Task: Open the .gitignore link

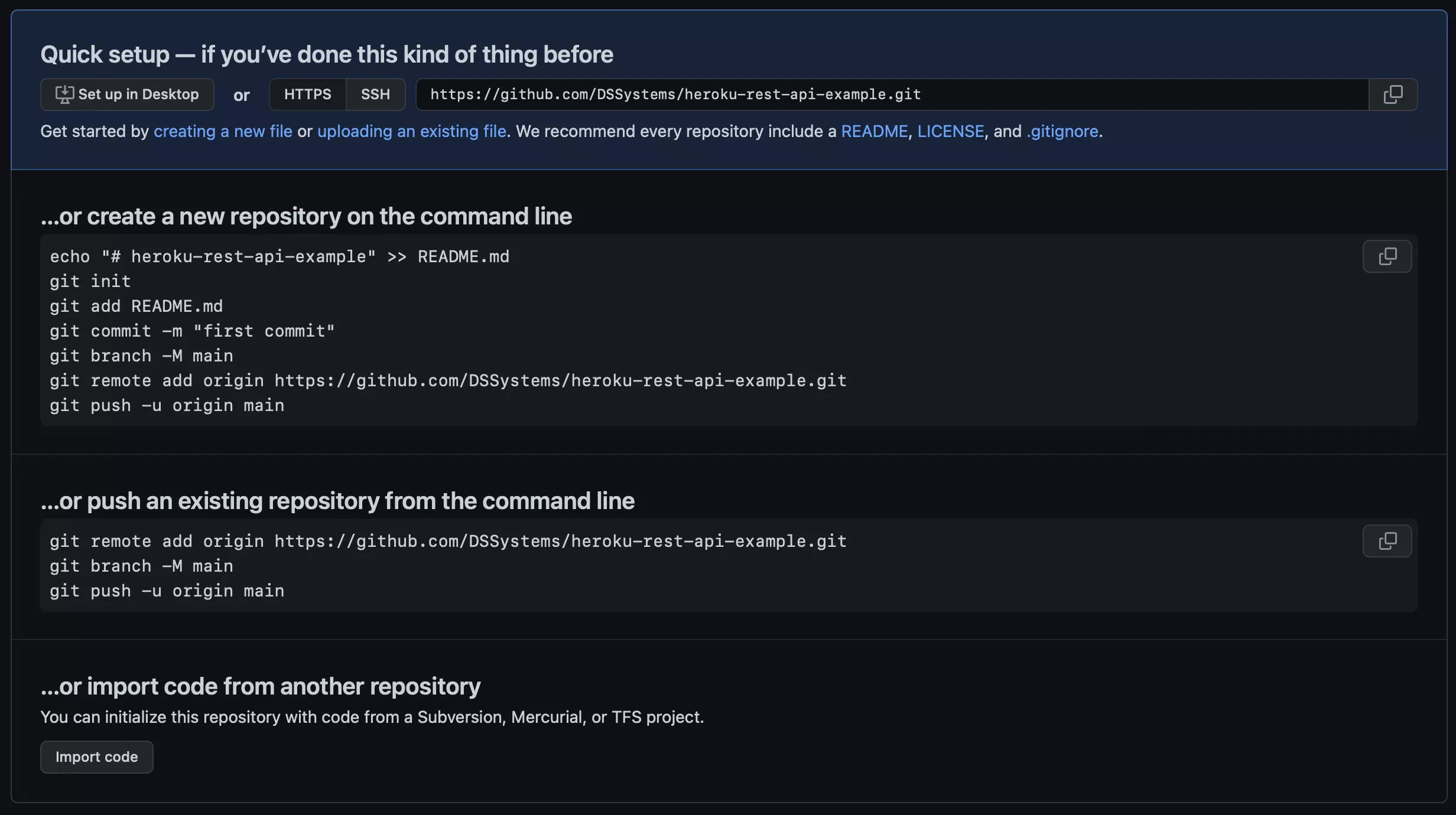Action: (1062, 131)
